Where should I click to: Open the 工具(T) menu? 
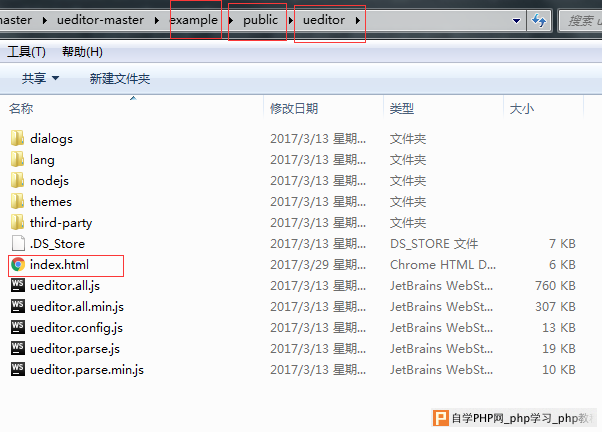coord(26,51)
